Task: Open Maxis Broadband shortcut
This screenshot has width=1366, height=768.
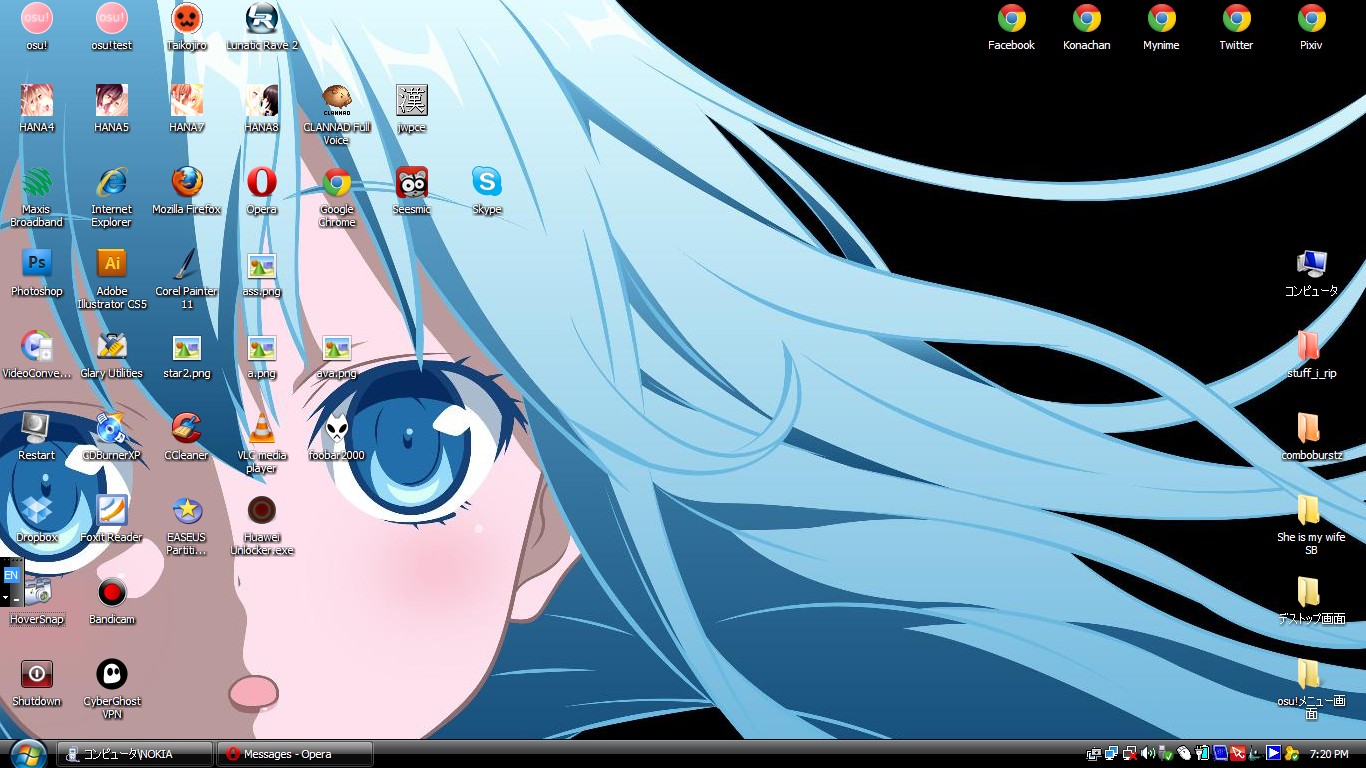Action: (x=37, y=197)
